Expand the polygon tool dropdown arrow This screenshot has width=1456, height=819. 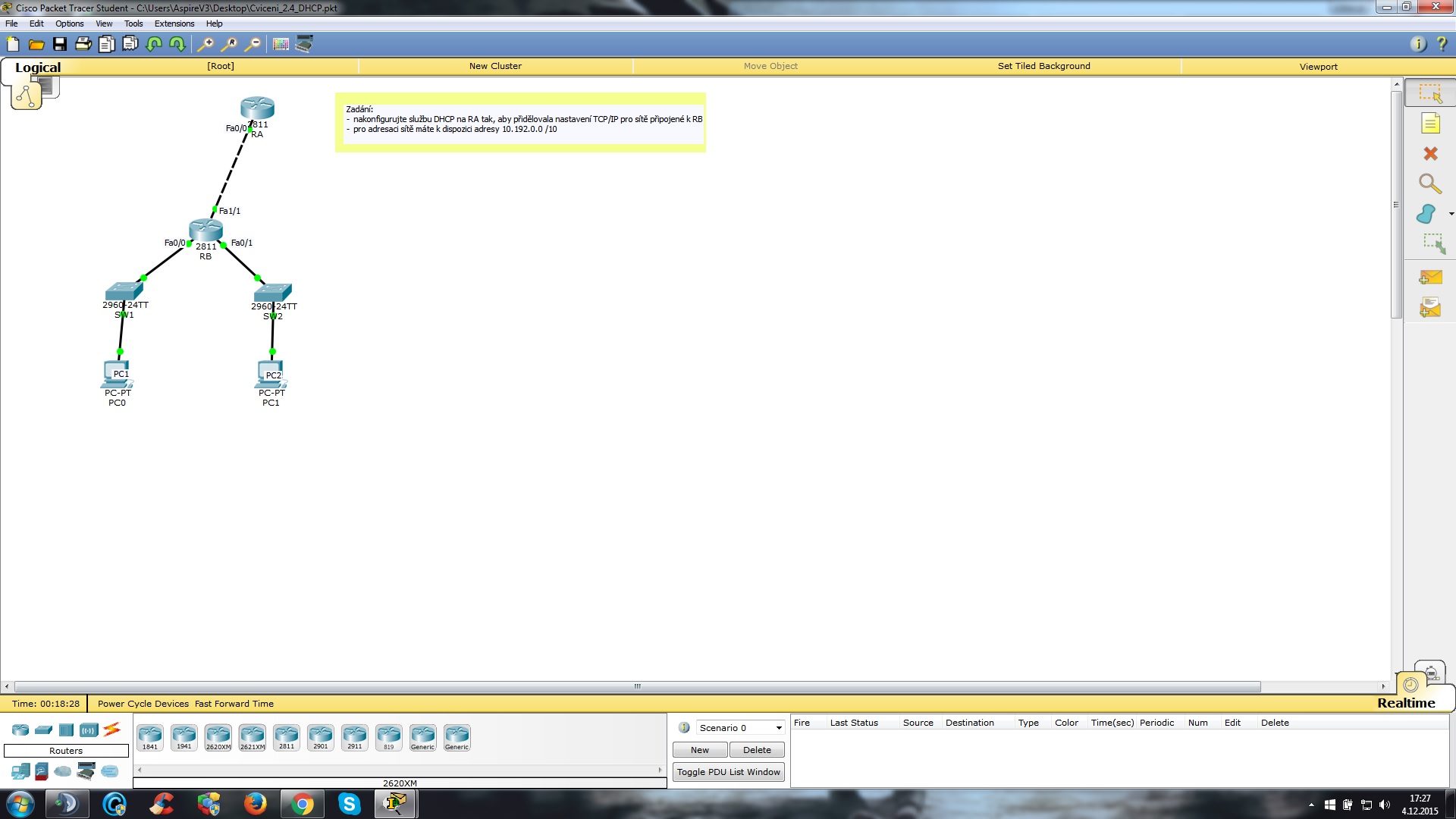pyautogui.click(x=1451, y=214)
